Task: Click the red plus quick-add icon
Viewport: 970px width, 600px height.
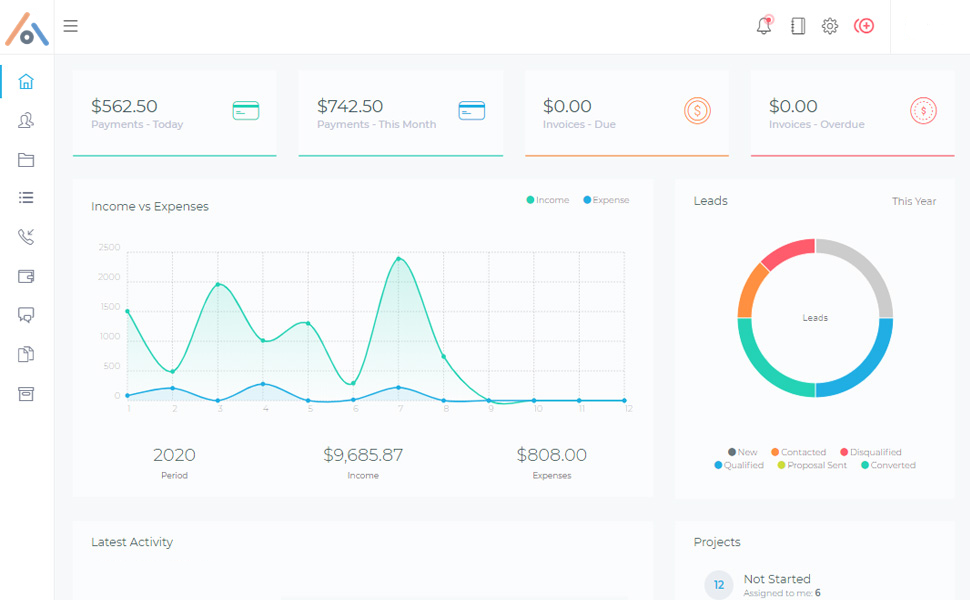Action: [x=864, y=26]
